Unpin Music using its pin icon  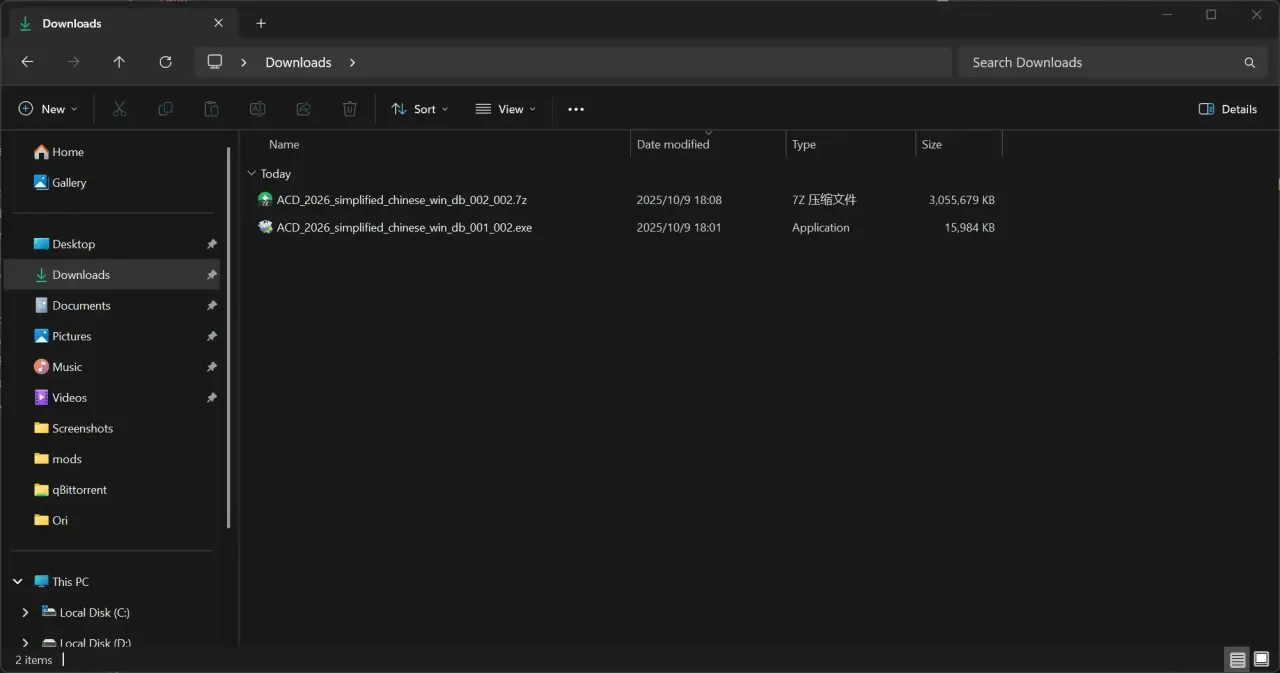[211, 367]
